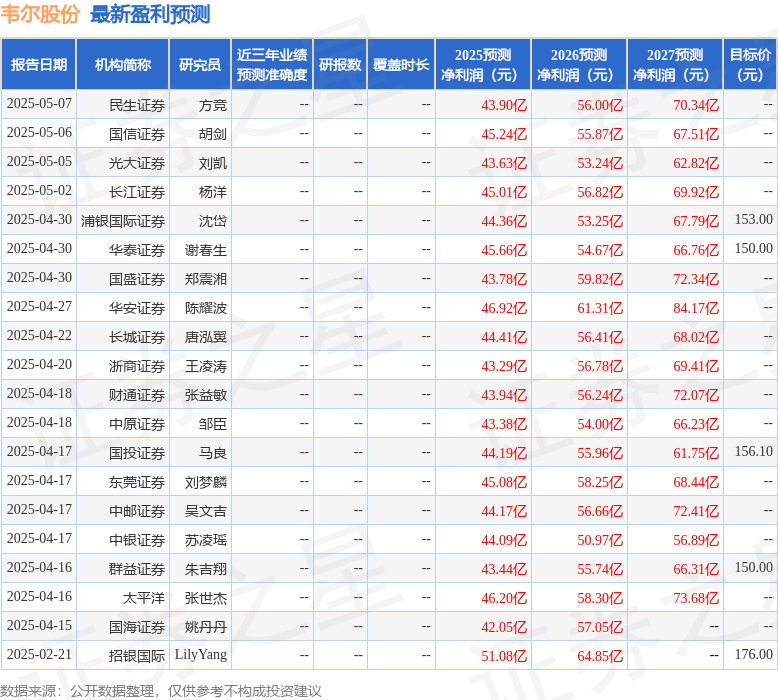The image size is (778, 700).
Task: Select date cell 2025-02-21
Action: pos(39,654)
